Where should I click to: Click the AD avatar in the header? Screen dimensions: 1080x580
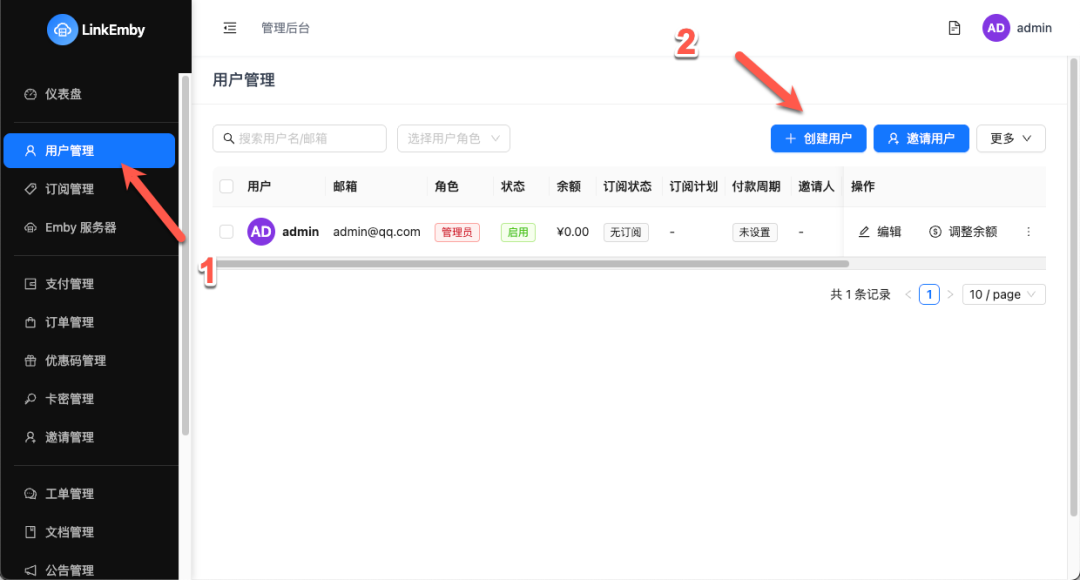[x=995, y=28]
